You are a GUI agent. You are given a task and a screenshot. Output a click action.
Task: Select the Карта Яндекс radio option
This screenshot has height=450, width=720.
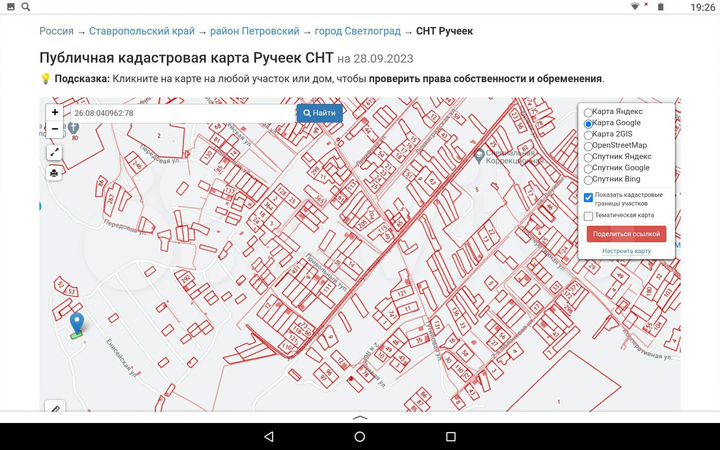(x=589, y=112)
